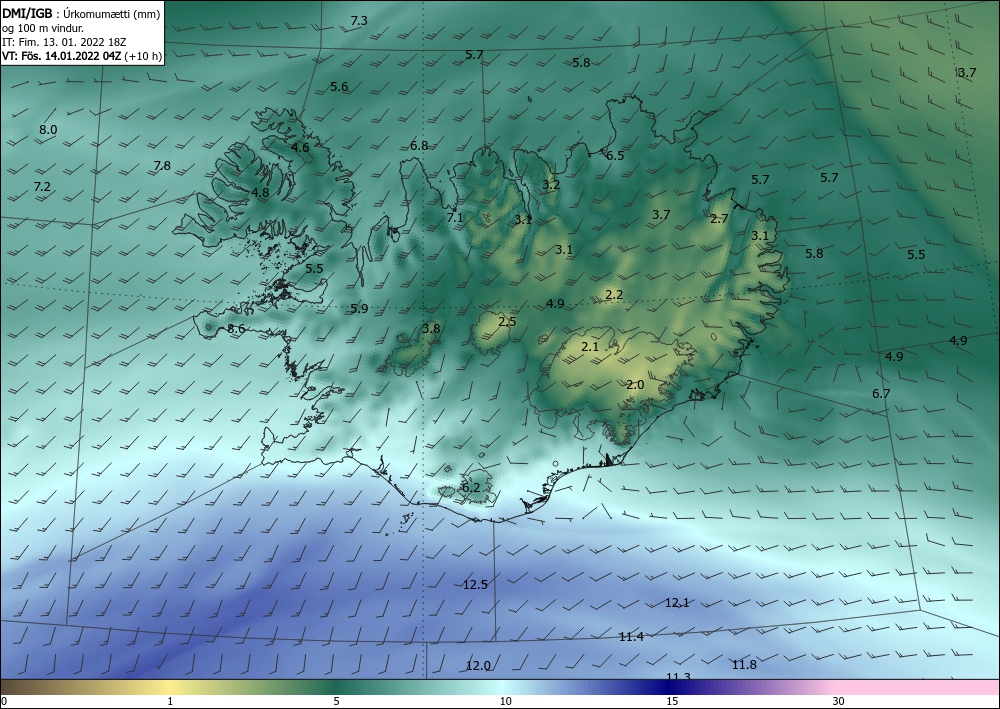The height and width of the screenshot is (709, 1000).
Task: Click the '(+10 h)' forecast offset text
Action: [143, 56]
